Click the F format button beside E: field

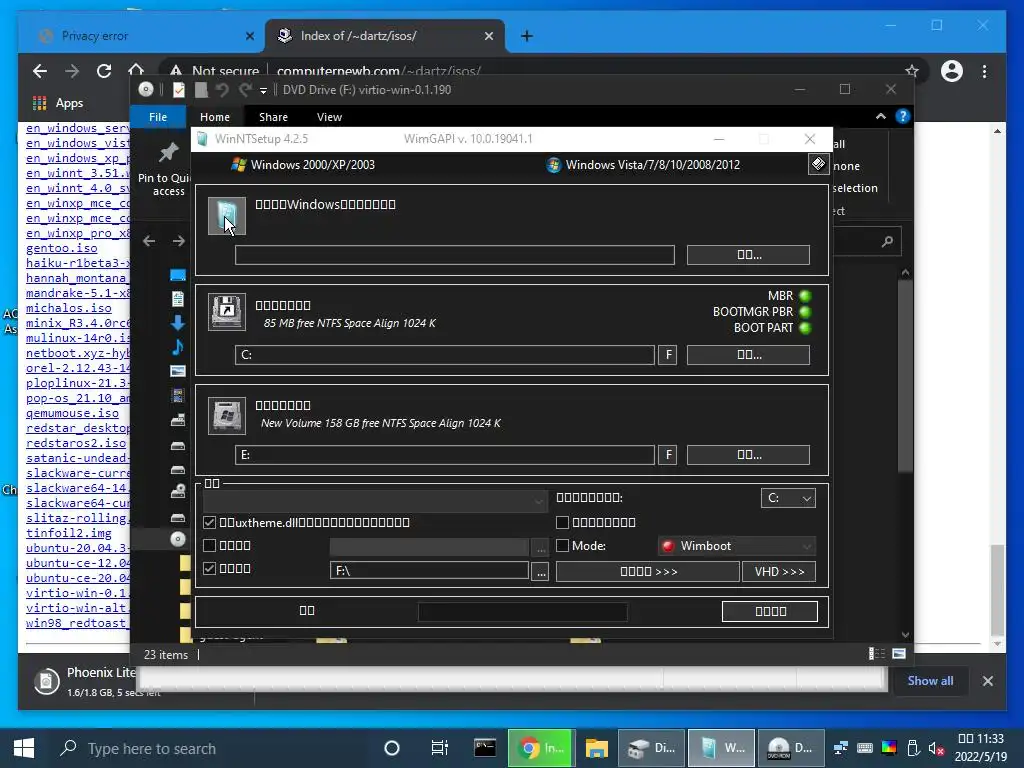click(x=667, y=455)
